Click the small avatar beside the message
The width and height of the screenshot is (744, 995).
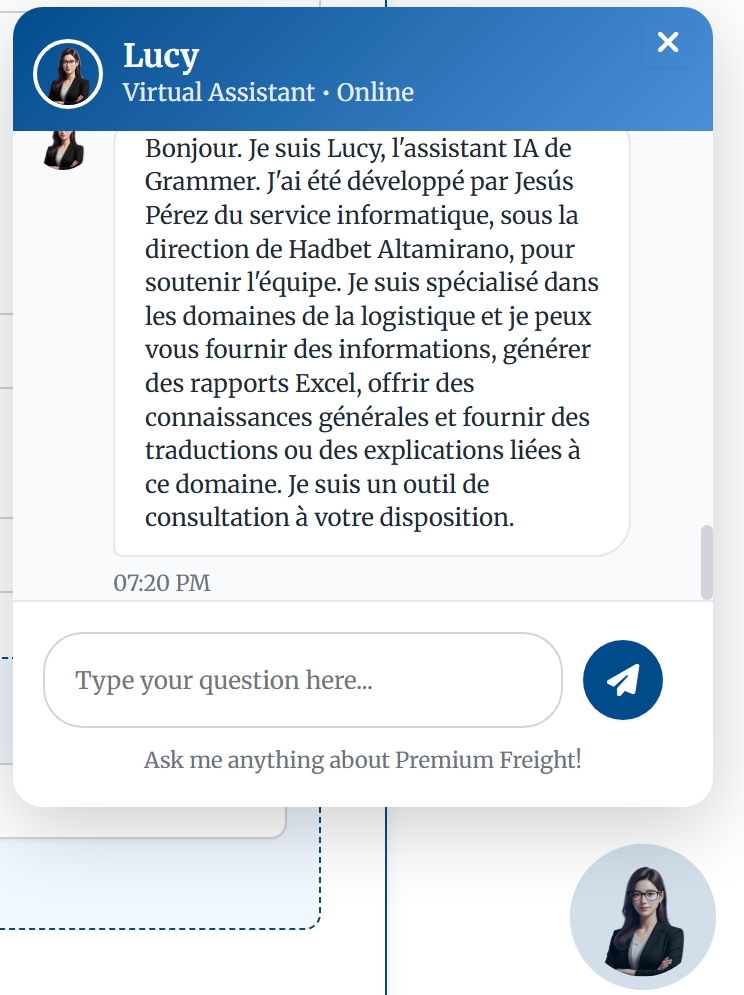click(x=65, y=151)
